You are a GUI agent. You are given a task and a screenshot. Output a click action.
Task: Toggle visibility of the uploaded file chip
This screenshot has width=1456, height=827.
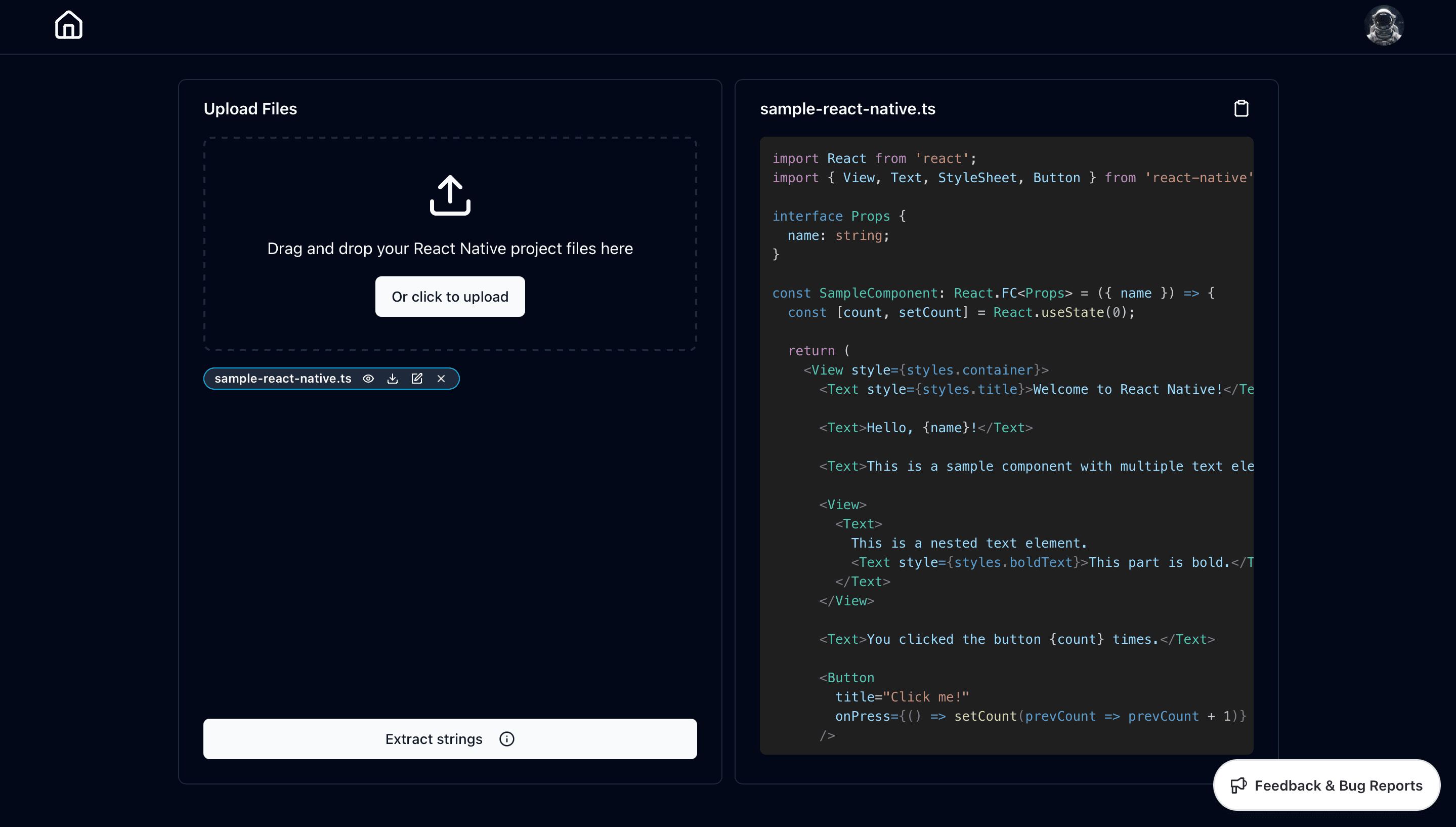370,378
